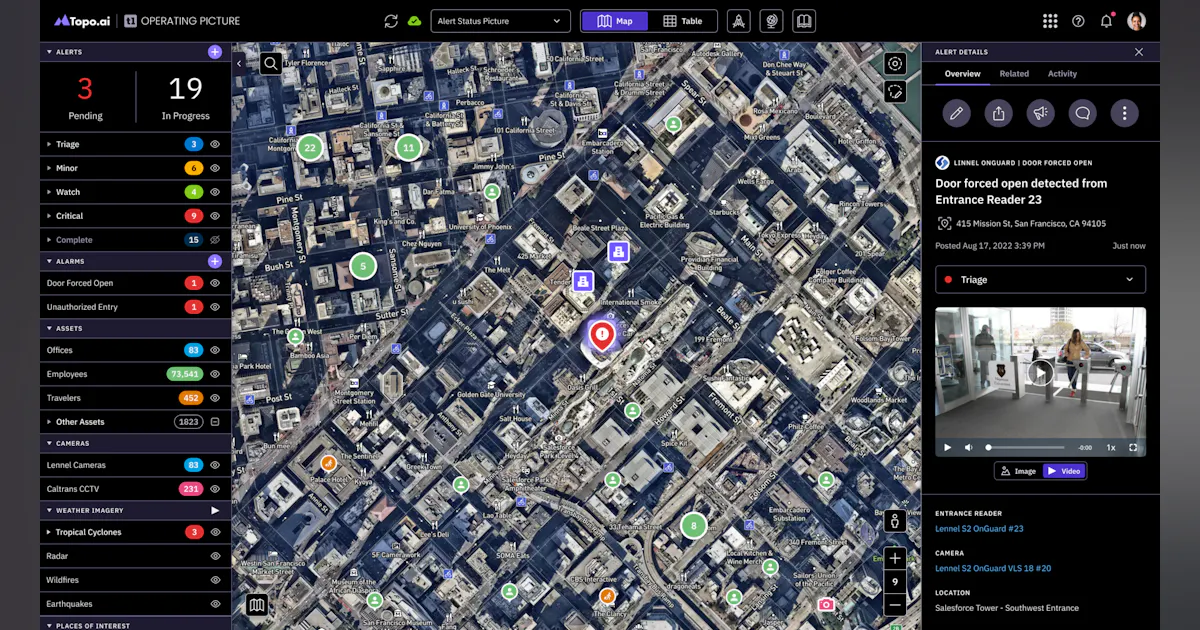Toggle visibility of Watch alerts

(x=215, y=192)
